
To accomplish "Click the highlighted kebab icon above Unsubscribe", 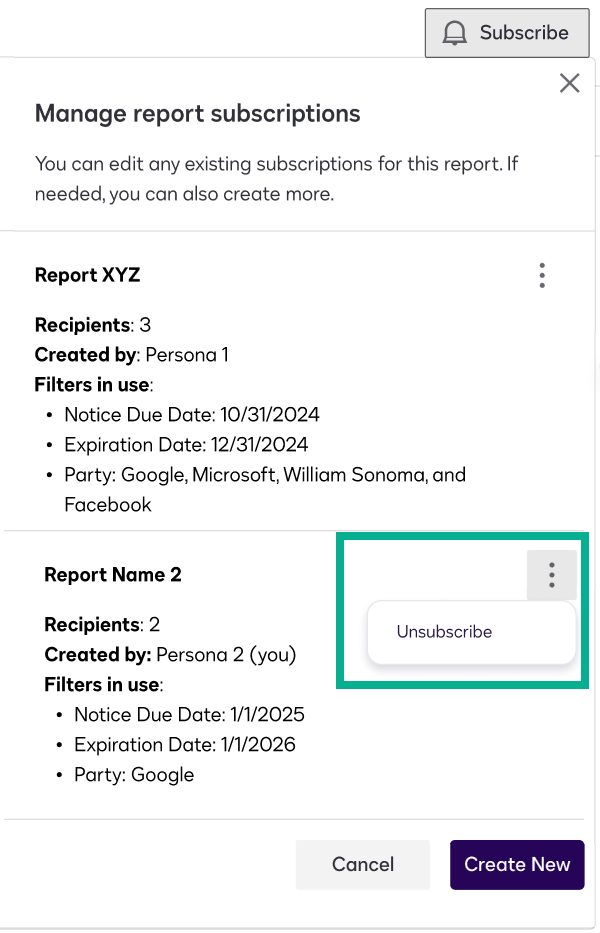I will pyautogui.click(x=551, y=575).
